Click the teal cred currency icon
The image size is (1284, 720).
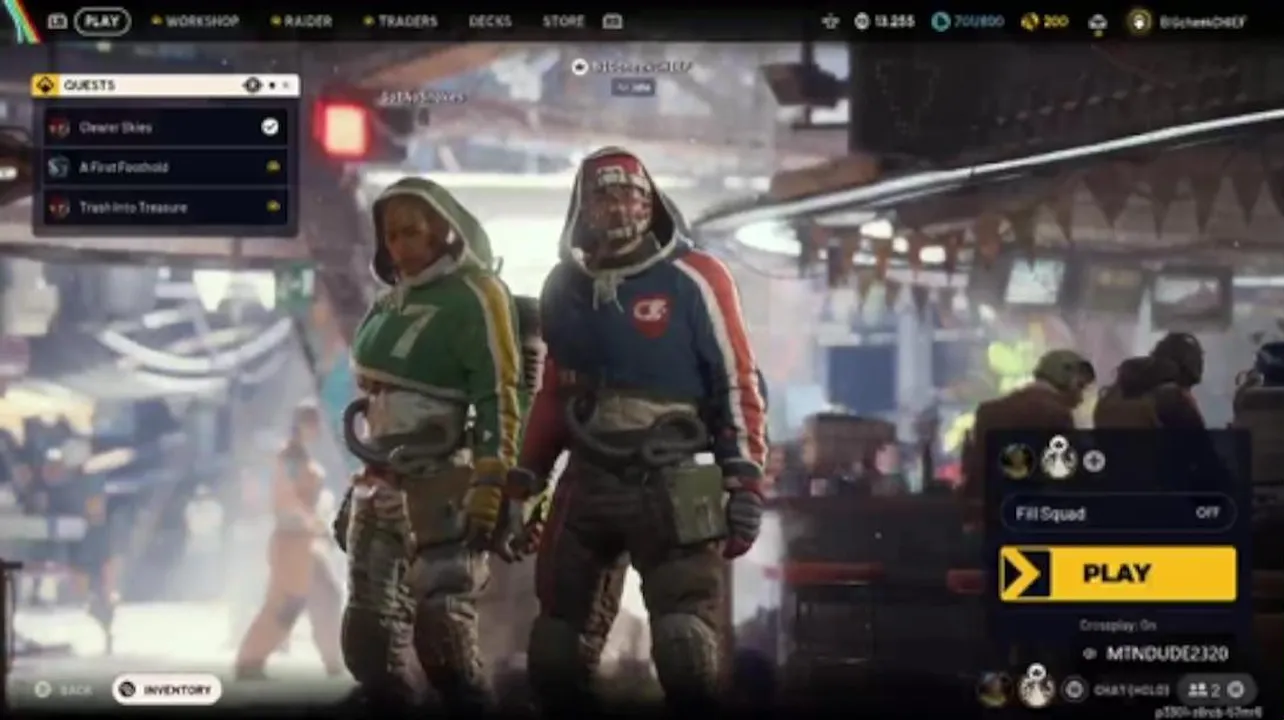(940, 21)
